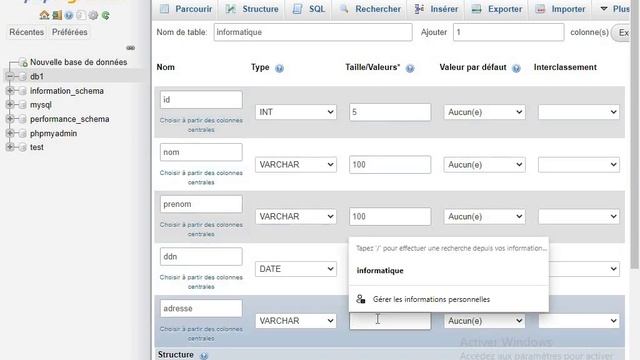640x360 pixels.
Task: Click the Nouvelle base de données icon
Action: tap(24, 62)
